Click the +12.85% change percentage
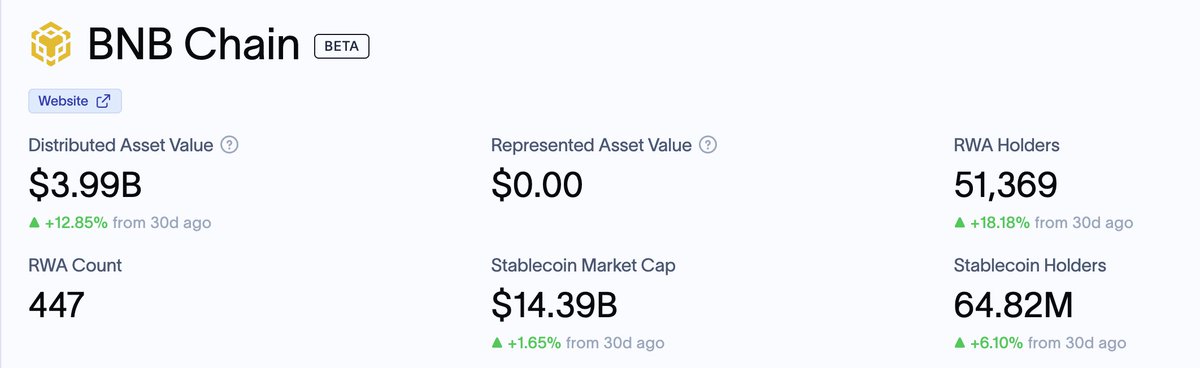The width and height of the screenshot is (1200, 368). point(76,222)
